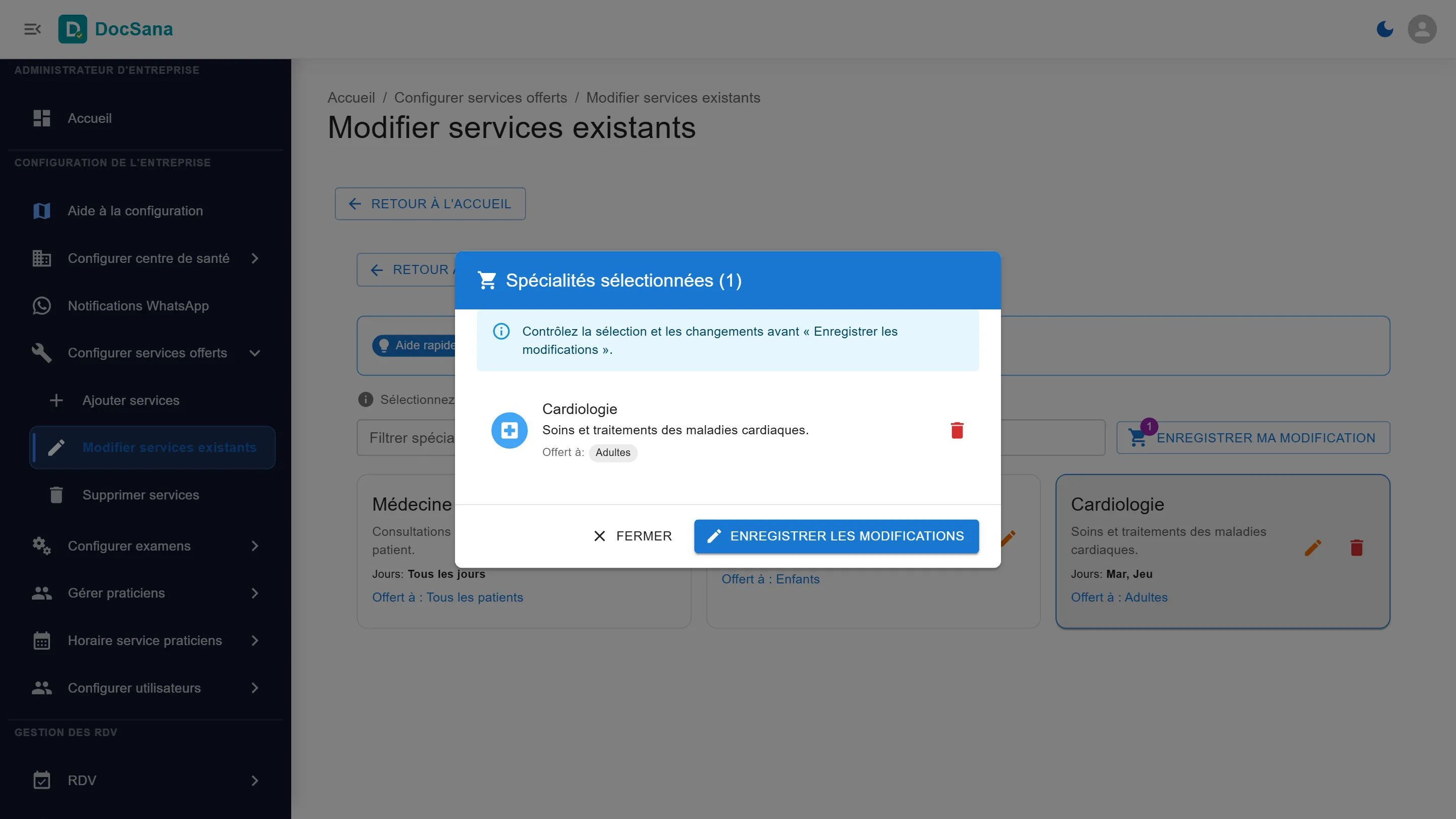Click the Cardiologie medical cross icon
Viewport: 1456px width, 819px height.
click(x=509, y=430)
